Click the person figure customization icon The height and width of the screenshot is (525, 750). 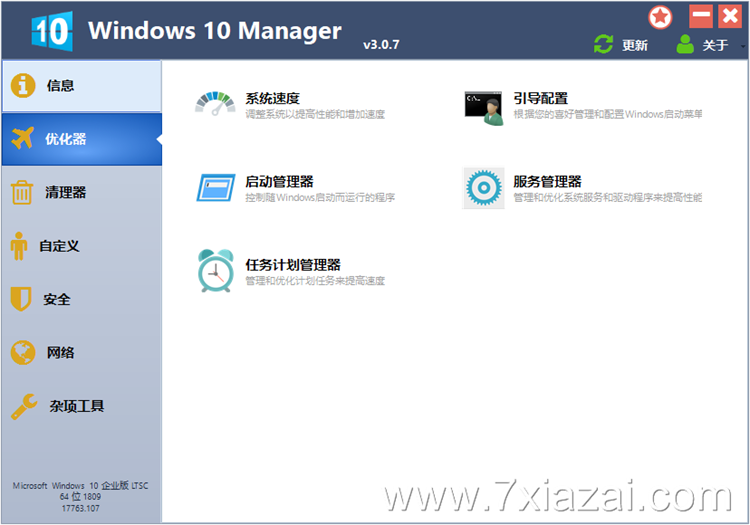click(x=19, y=246)
